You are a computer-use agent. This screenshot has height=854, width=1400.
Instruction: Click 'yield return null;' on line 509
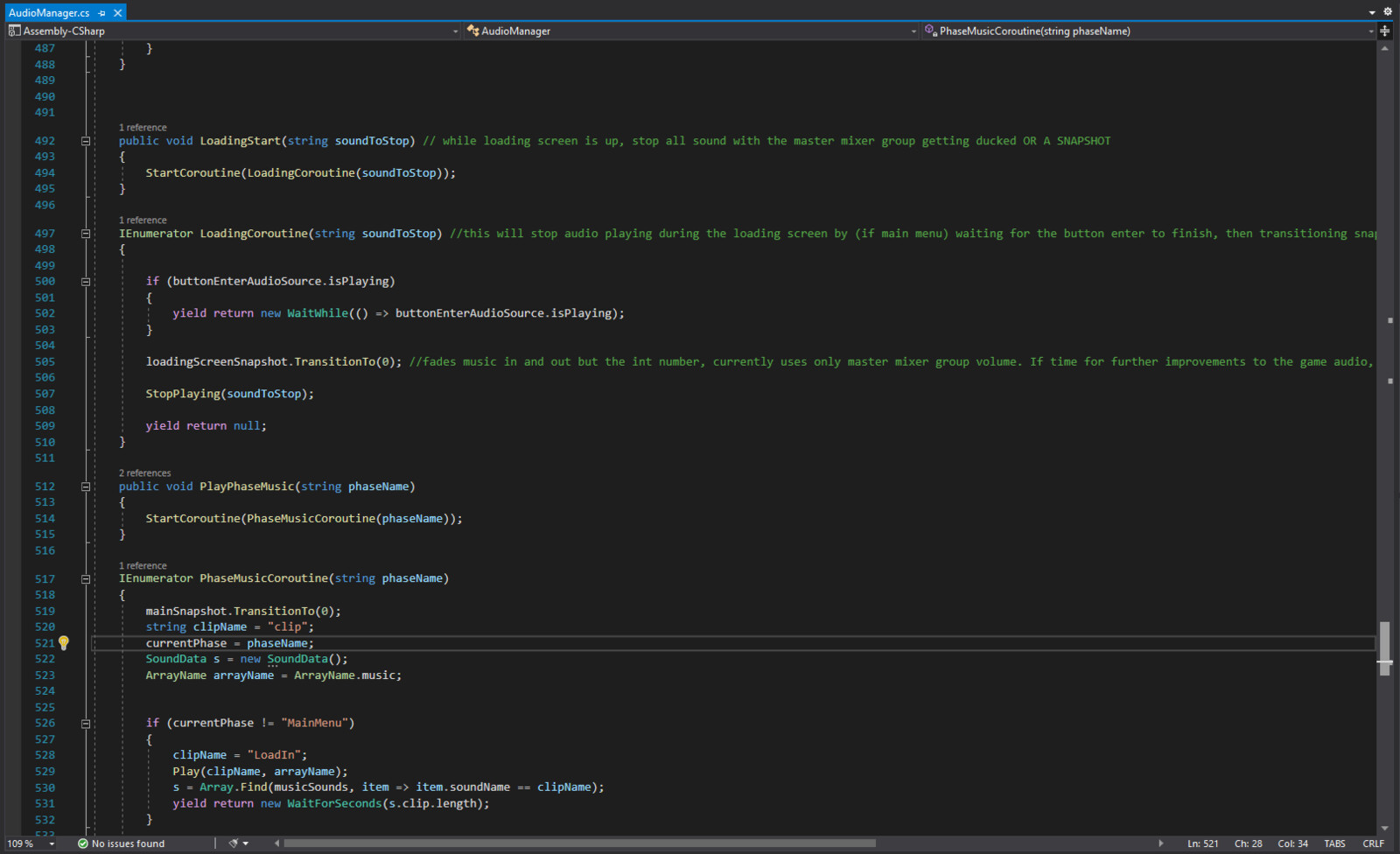[x=206, y=426]
